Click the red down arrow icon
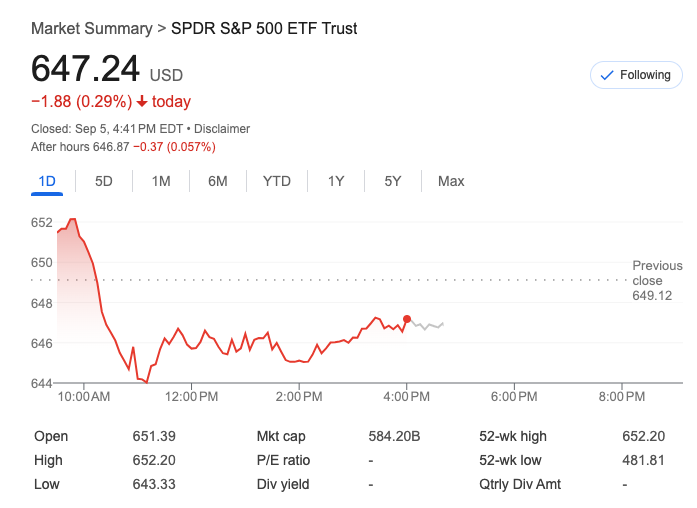 pos(142,102)
